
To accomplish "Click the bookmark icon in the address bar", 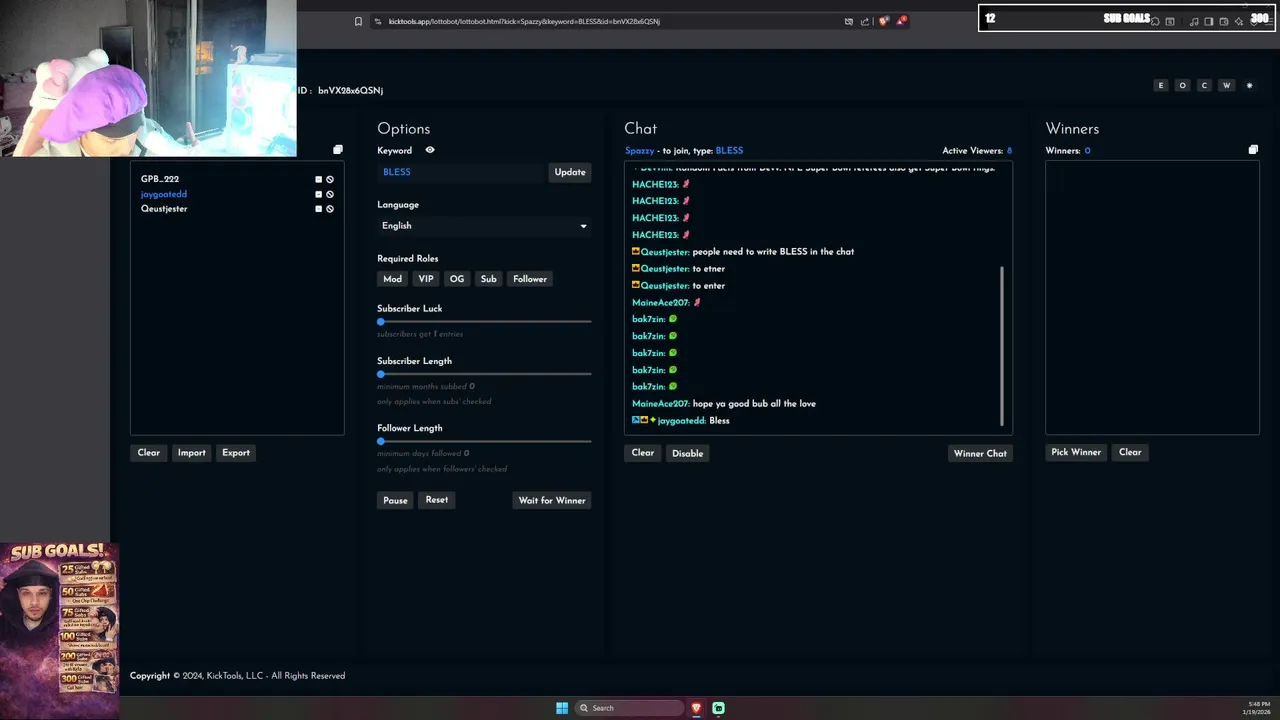I will 358,21.
